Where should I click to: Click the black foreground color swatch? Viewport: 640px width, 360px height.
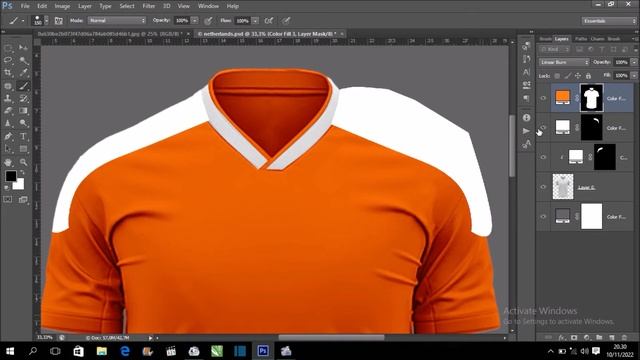tap(10, 176)
